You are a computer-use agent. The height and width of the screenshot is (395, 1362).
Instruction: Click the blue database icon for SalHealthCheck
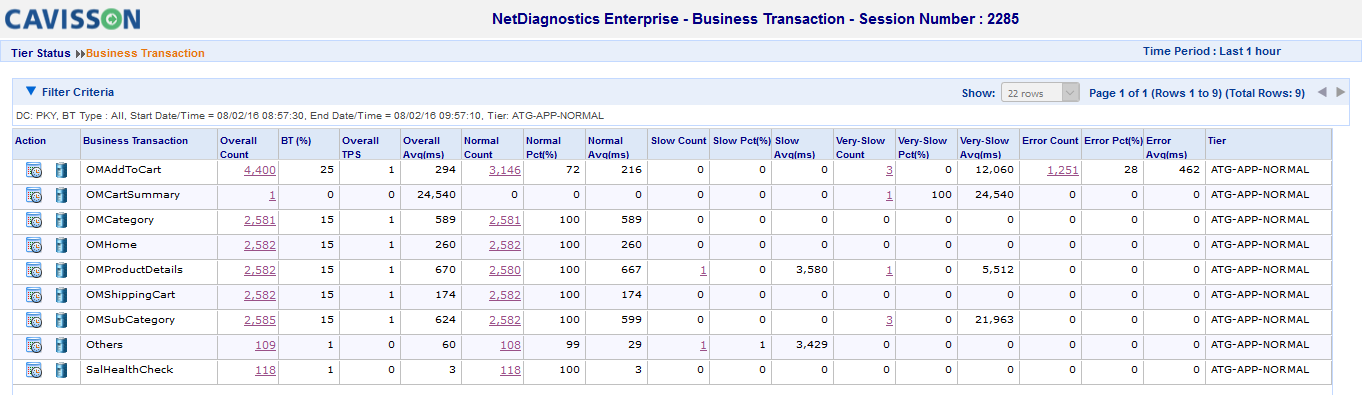(x=60, y=371)
